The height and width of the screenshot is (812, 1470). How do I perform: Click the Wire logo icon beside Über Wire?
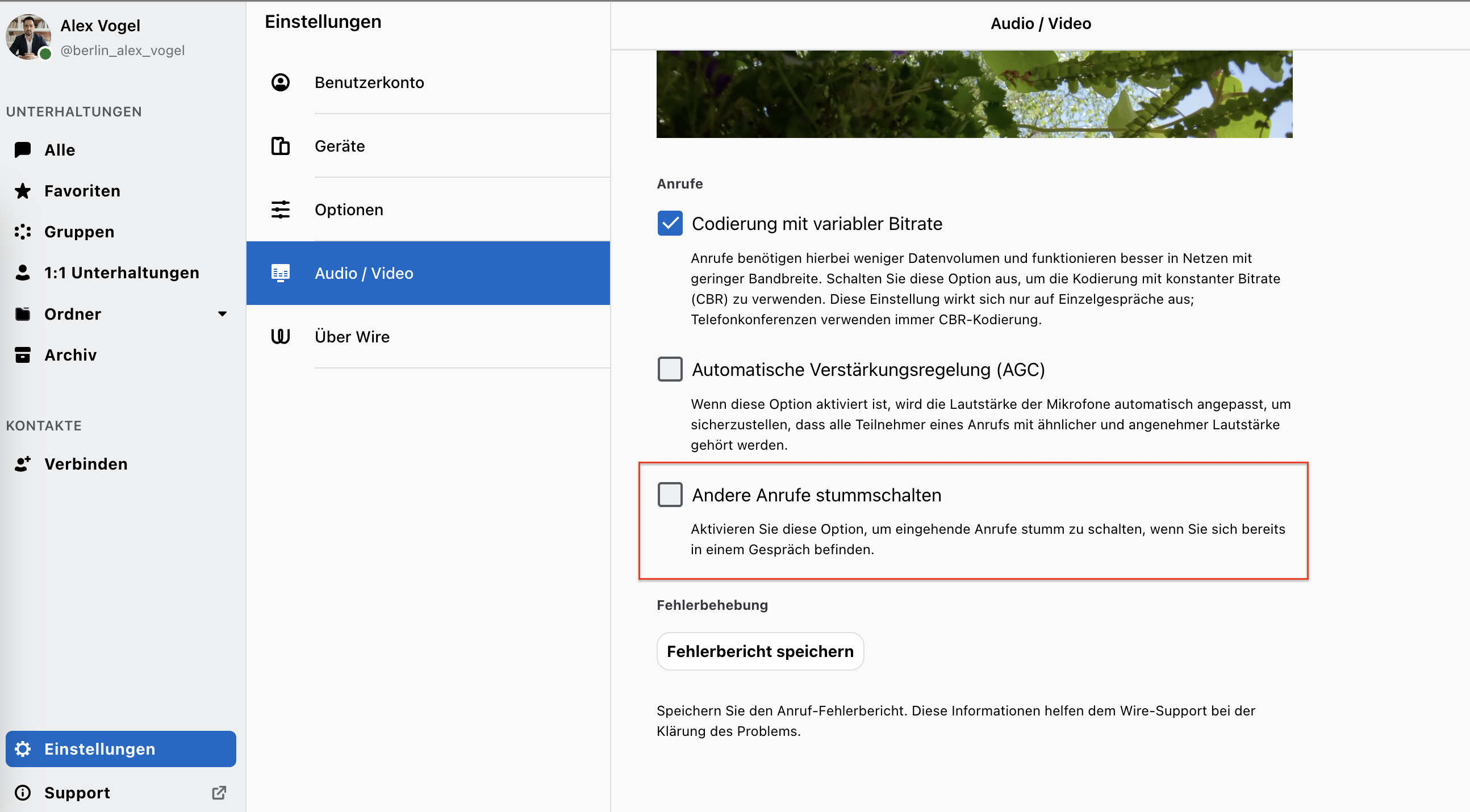point(280,337)
